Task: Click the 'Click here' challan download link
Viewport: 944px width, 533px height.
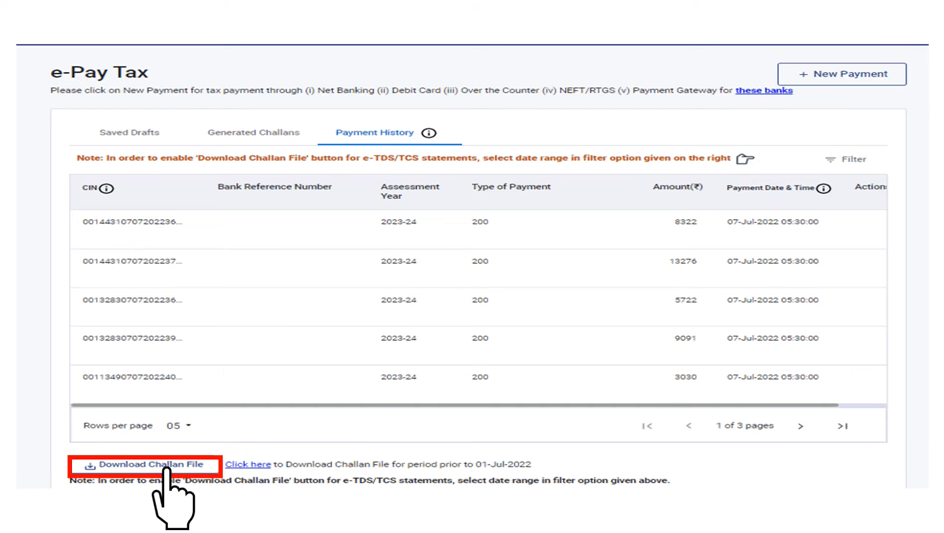Action: click(x=248, y=465)
